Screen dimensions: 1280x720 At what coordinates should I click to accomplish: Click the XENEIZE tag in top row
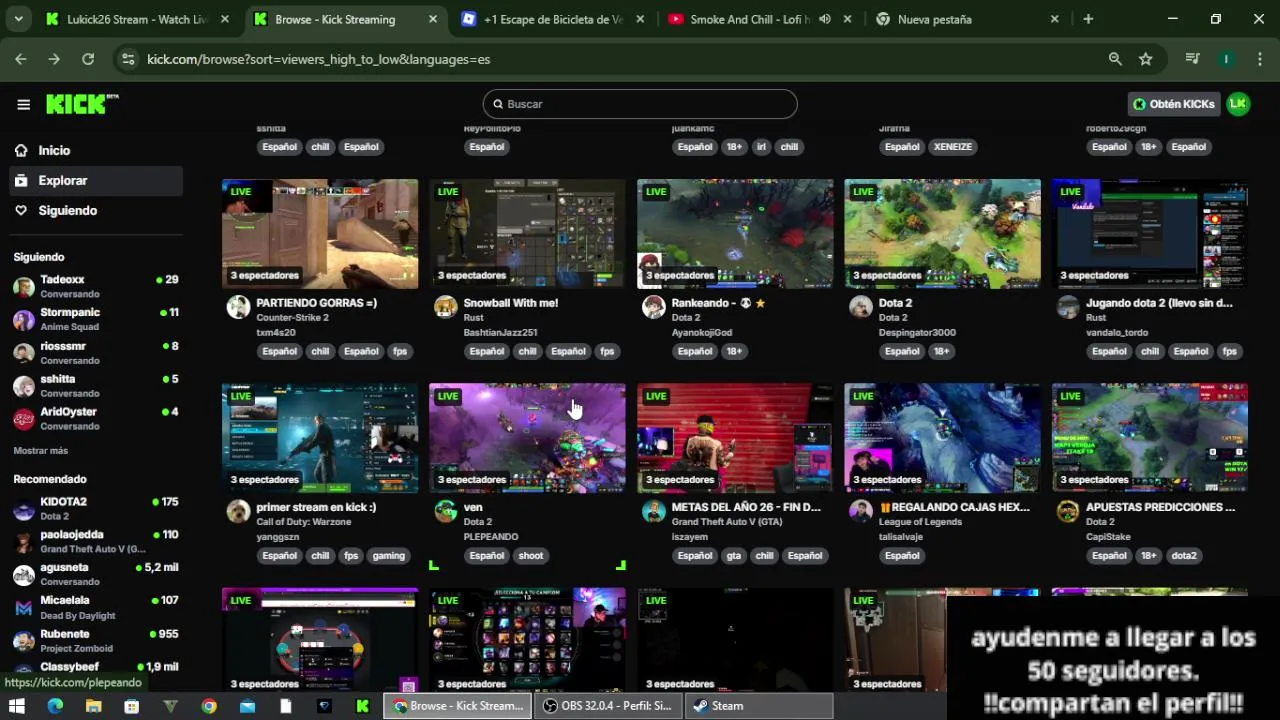tap(952, 147)
